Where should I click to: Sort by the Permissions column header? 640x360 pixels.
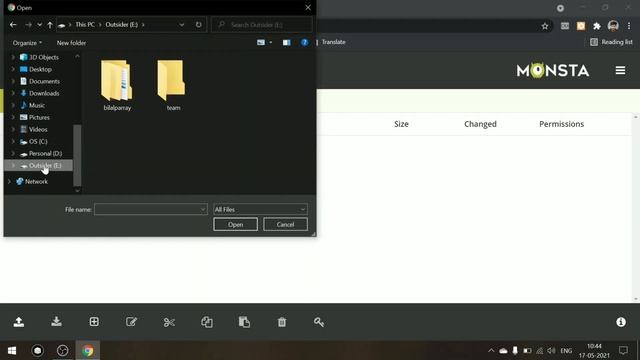[x=561, y=124]
